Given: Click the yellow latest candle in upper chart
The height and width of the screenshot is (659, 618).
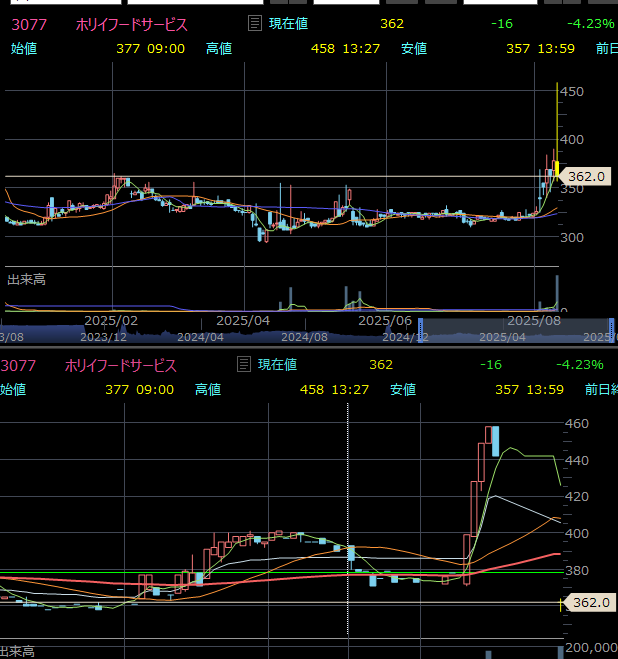Looking at the screenshot, I should (557, 169).
